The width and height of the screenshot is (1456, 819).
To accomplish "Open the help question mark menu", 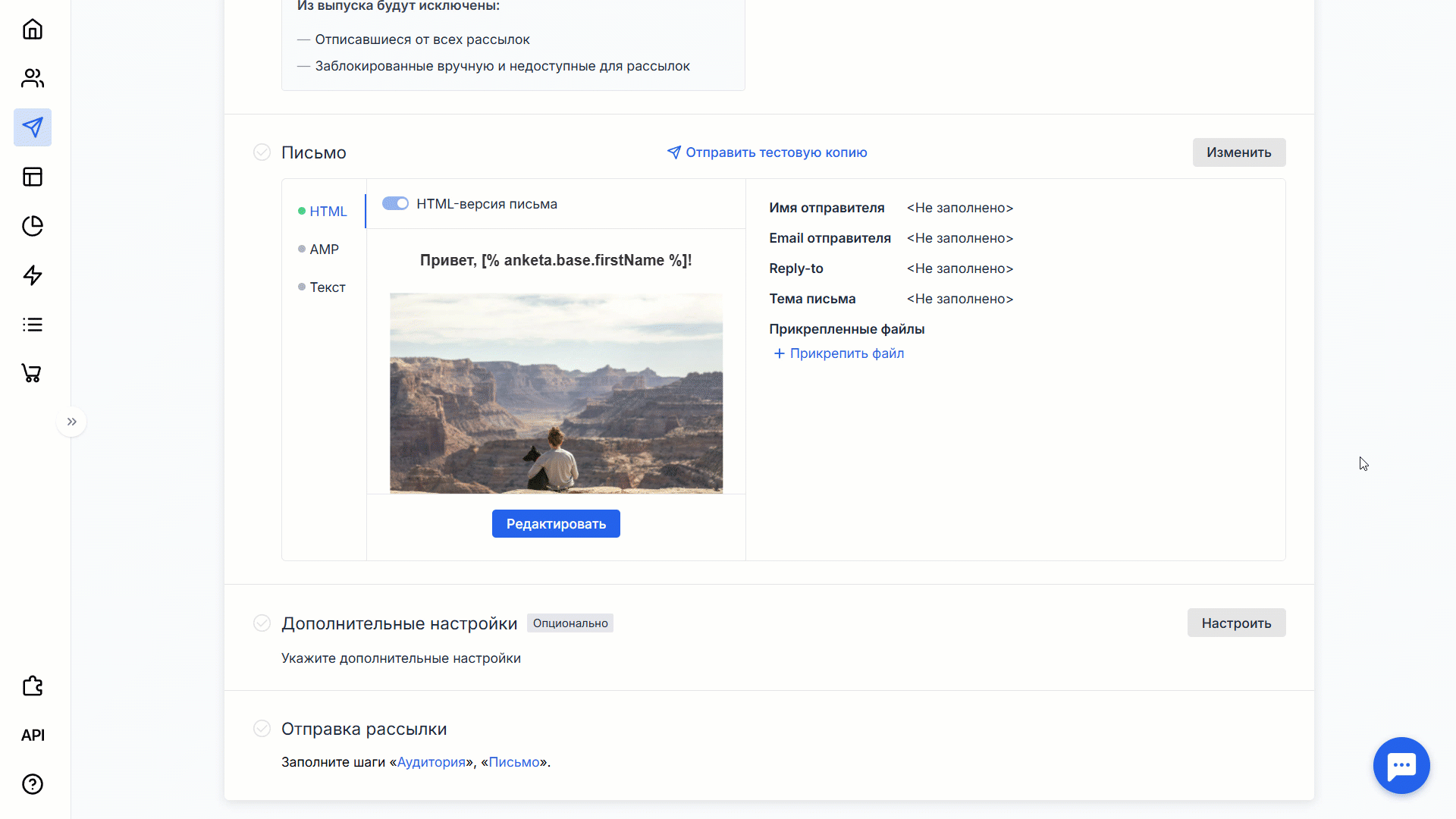I will click(32, 785).
